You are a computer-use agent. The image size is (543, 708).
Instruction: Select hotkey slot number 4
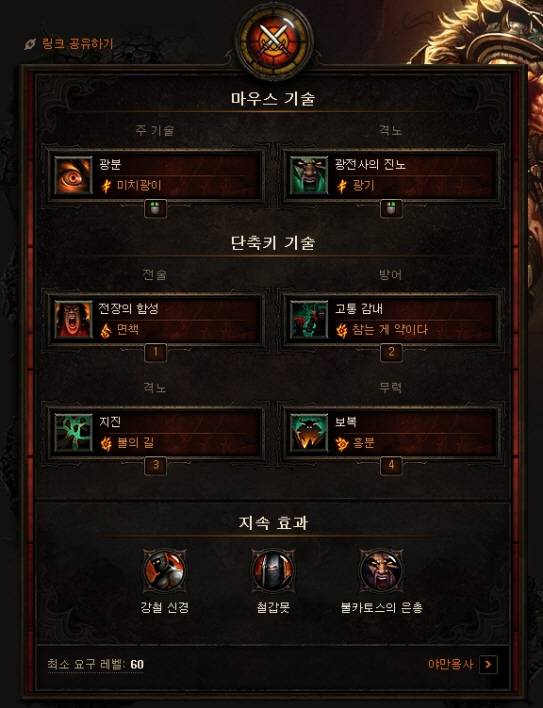point(391,465)
